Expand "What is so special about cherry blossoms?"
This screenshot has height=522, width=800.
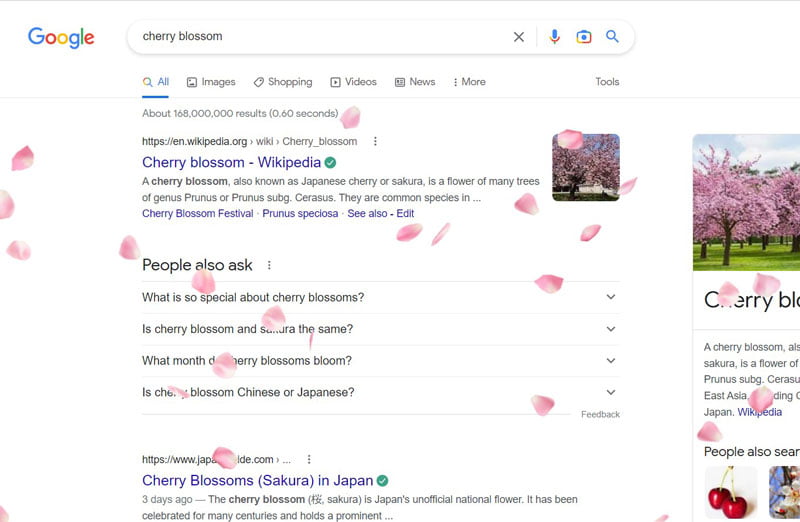coord(381,297)
